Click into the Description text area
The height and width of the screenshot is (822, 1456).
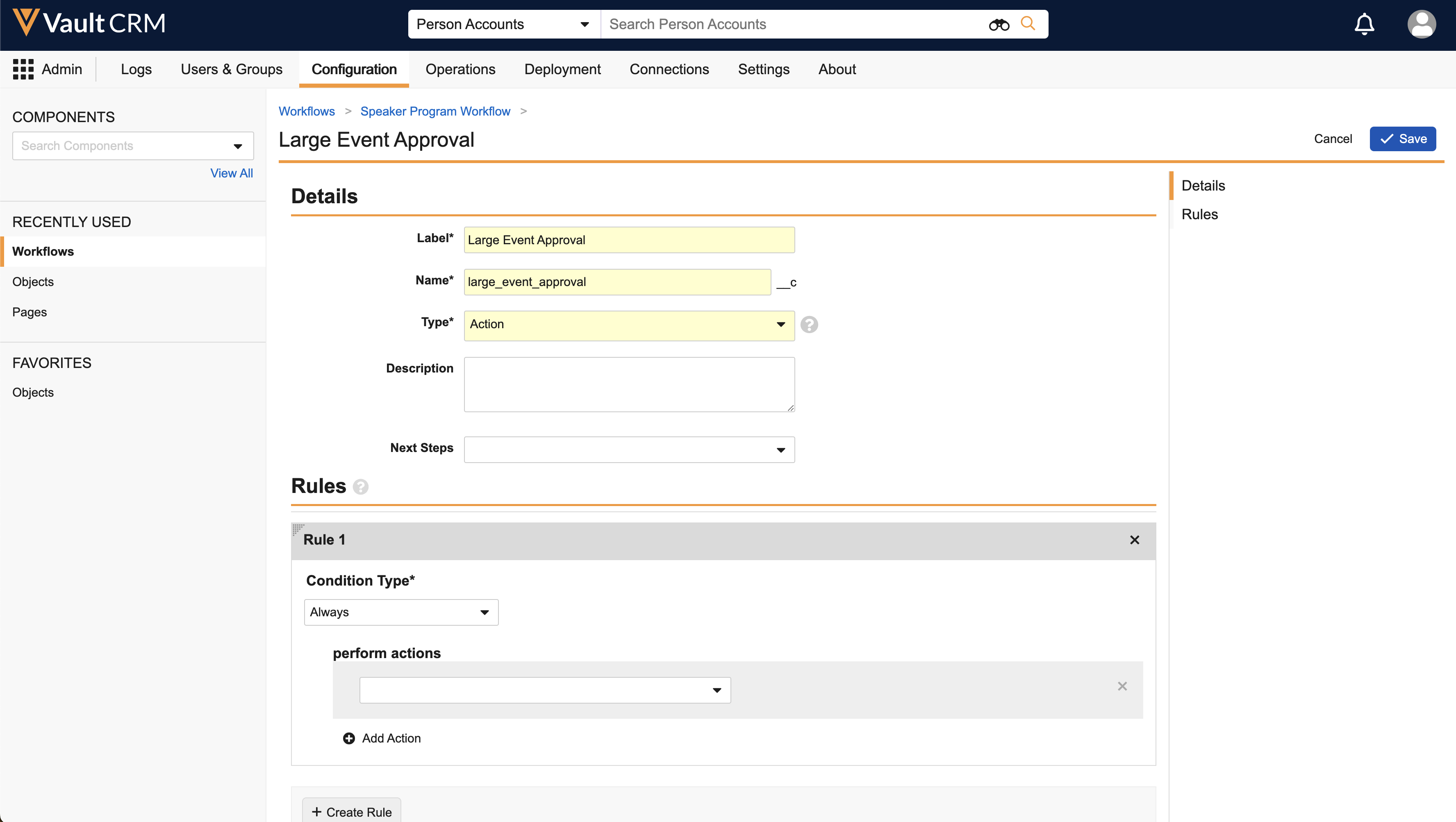point(628,384)
